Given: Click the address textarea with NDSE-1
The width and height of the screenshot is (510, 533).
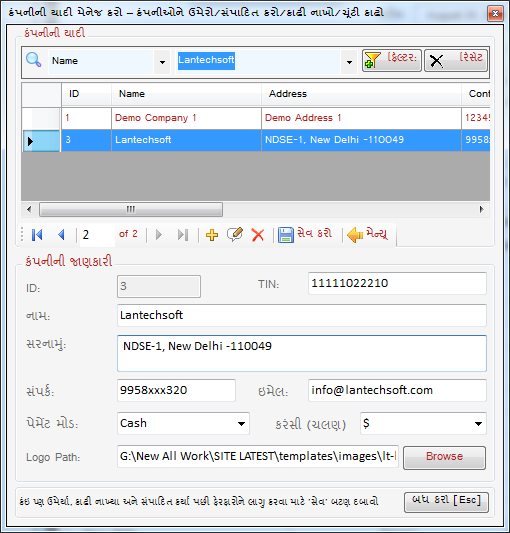Looking at the screenshot, I should 302,354.
